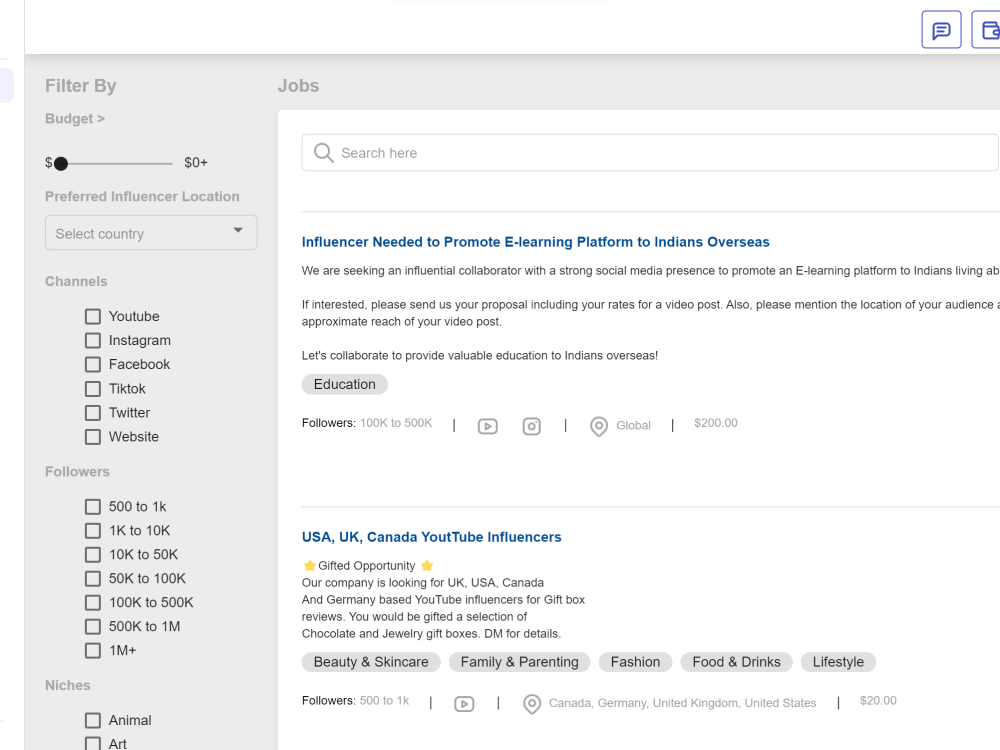
Task: Check the 100K to 500K followers box
Action: pos(92,603)
